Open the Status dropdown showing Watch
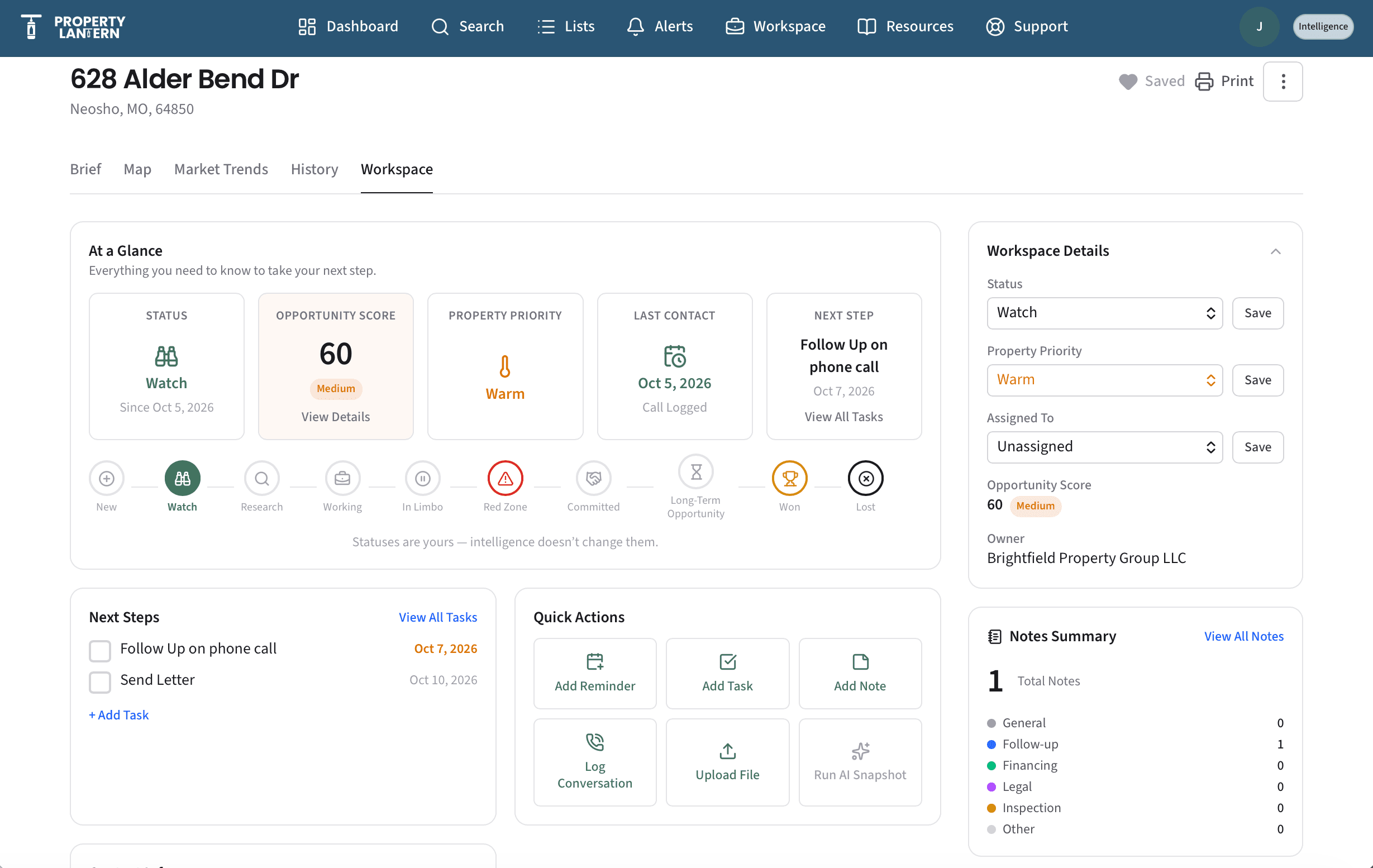The width and height of the screenshot is (1373, 868). pos(1104,313)
